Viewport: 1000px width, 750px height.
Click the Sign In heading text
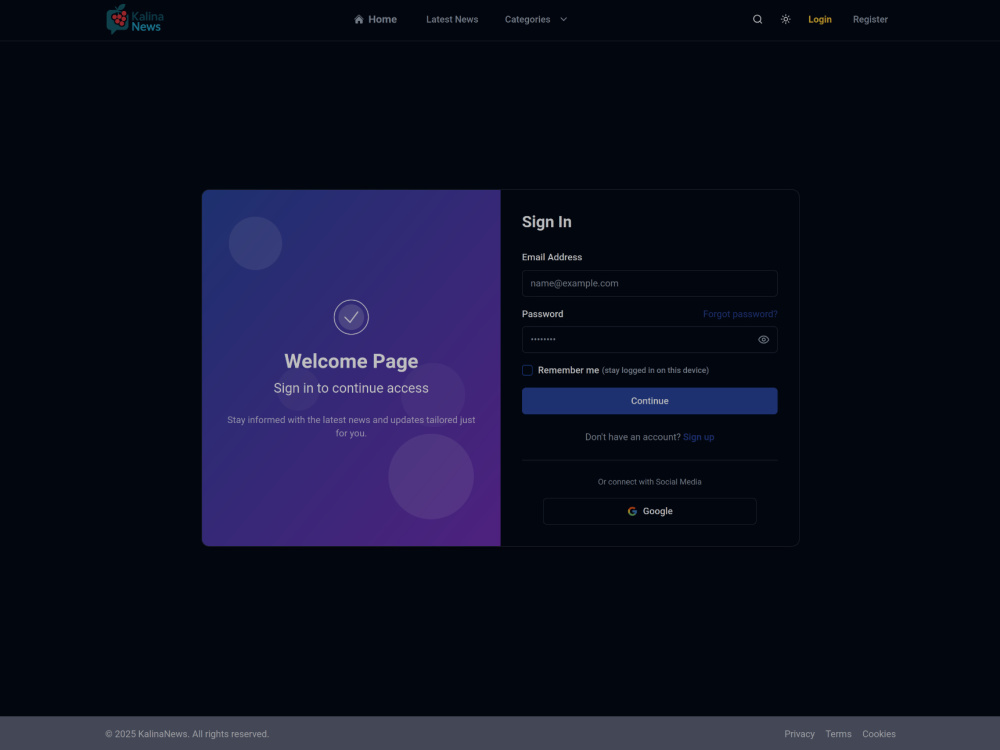pos(547,222)
